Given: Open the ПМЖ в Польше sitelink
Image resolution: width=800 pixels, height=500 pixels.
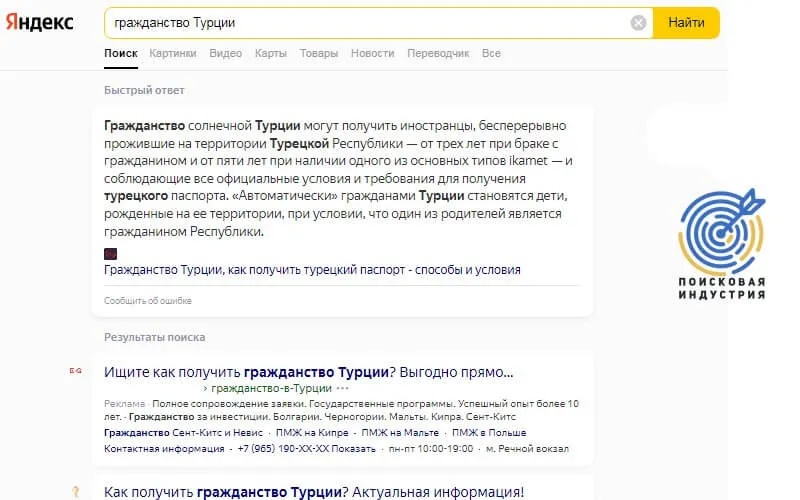Looking at the screenshot, I should [x=489, y=433].
